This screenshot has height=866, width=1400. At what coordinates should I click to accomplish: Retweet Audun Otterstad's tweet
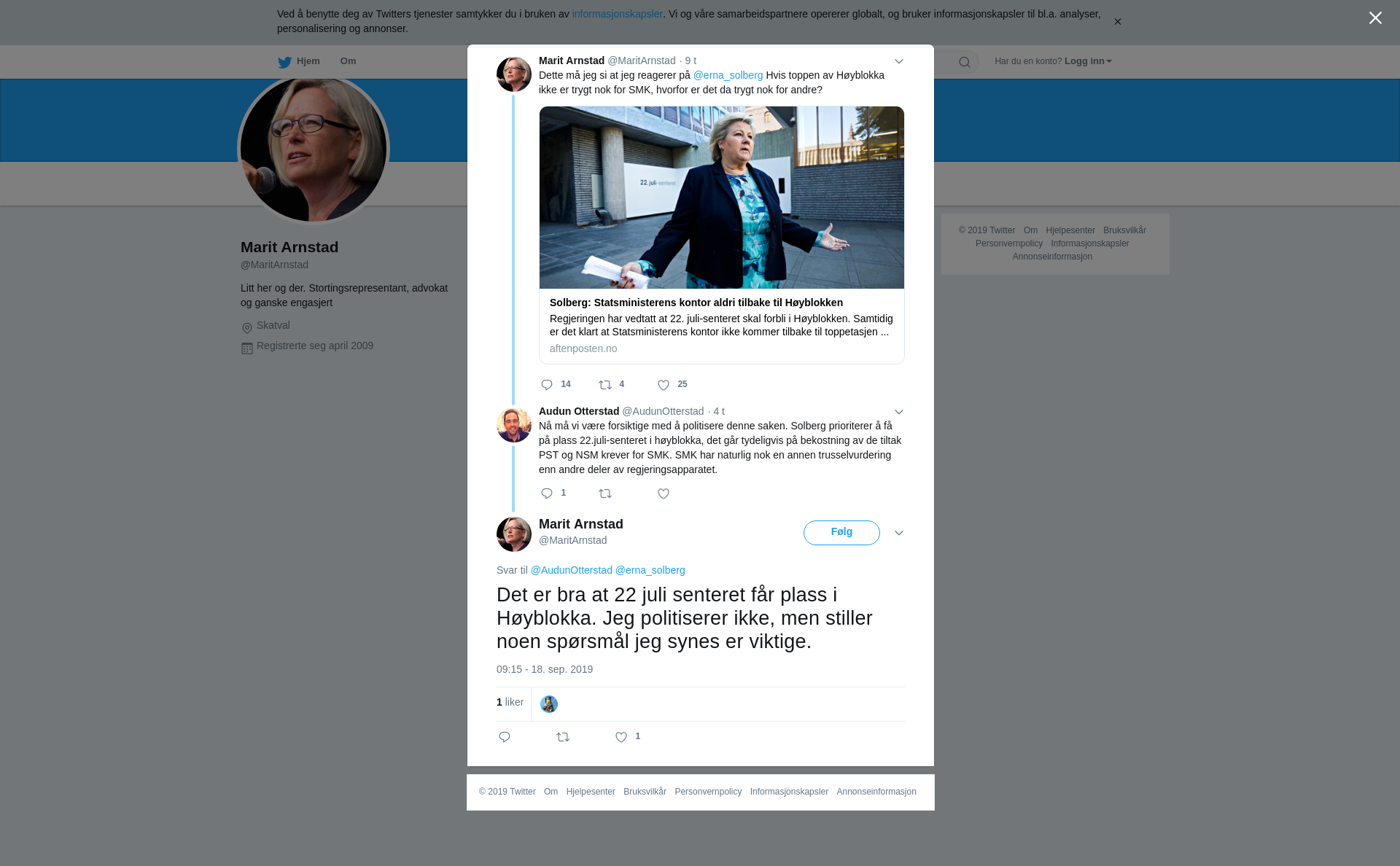pos(605,494)
